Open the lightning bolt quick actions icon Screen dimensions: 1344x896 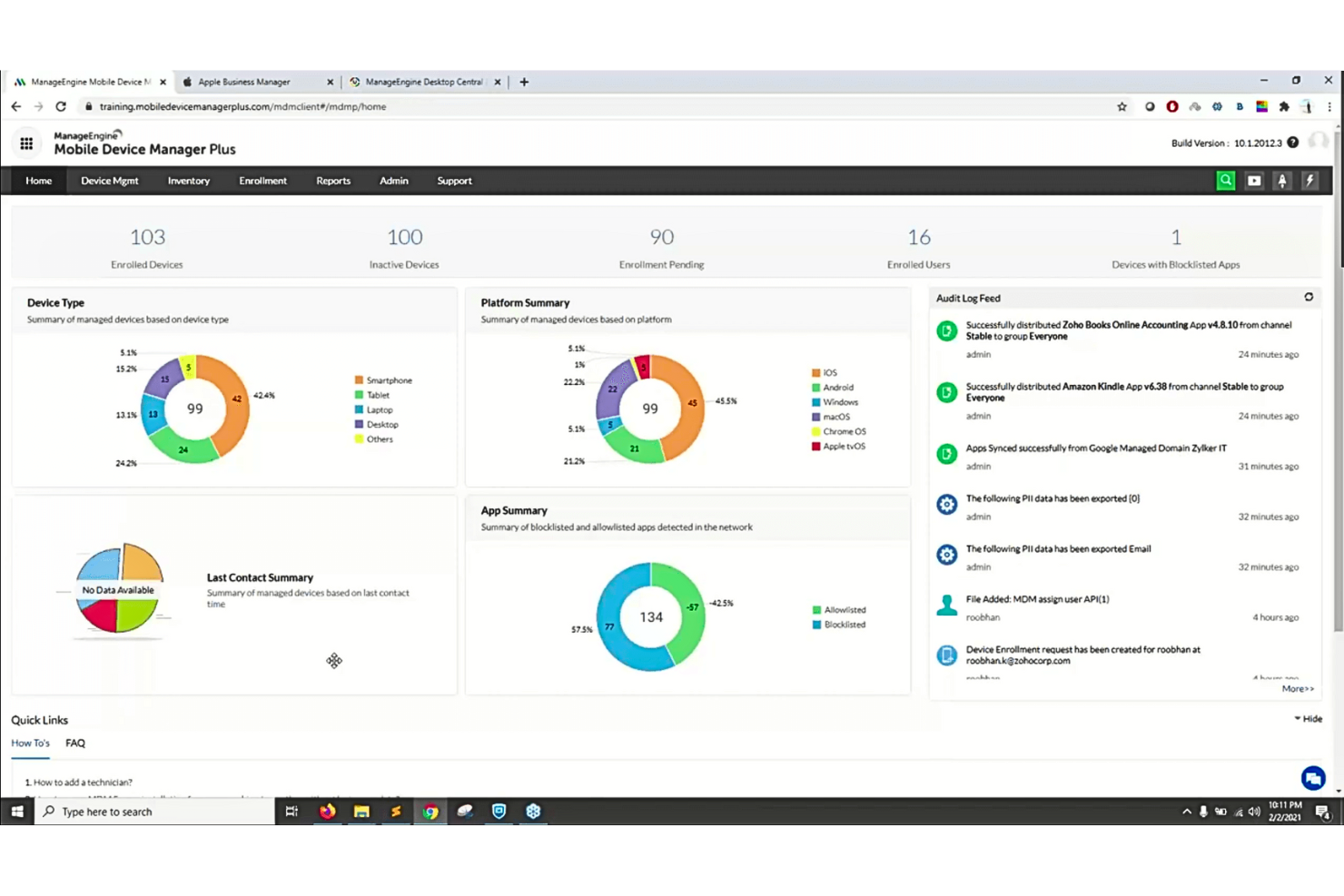[x=1309, y=181]
